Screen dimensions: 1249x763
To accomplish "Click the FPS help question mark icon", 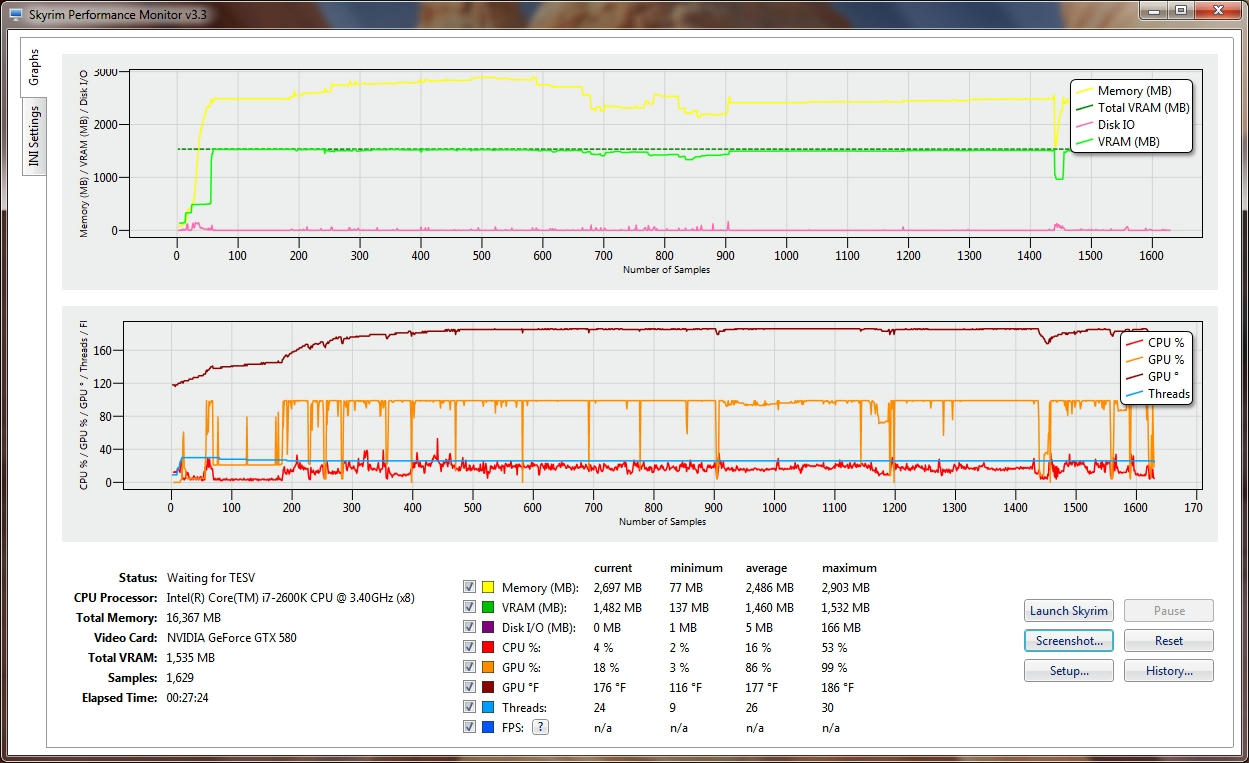I will click(x=540, y=728).
